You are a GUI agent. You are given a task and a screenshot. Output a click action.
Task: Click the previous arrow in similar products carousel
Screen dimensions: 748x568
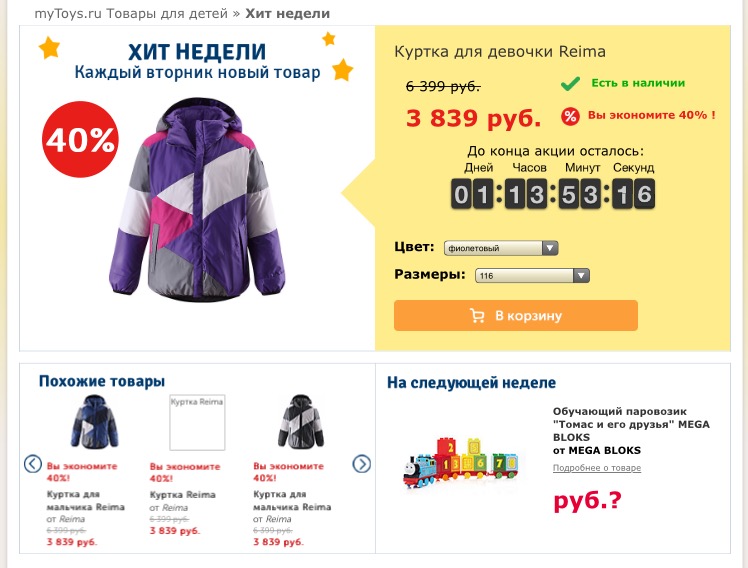(x=32, y=464)
